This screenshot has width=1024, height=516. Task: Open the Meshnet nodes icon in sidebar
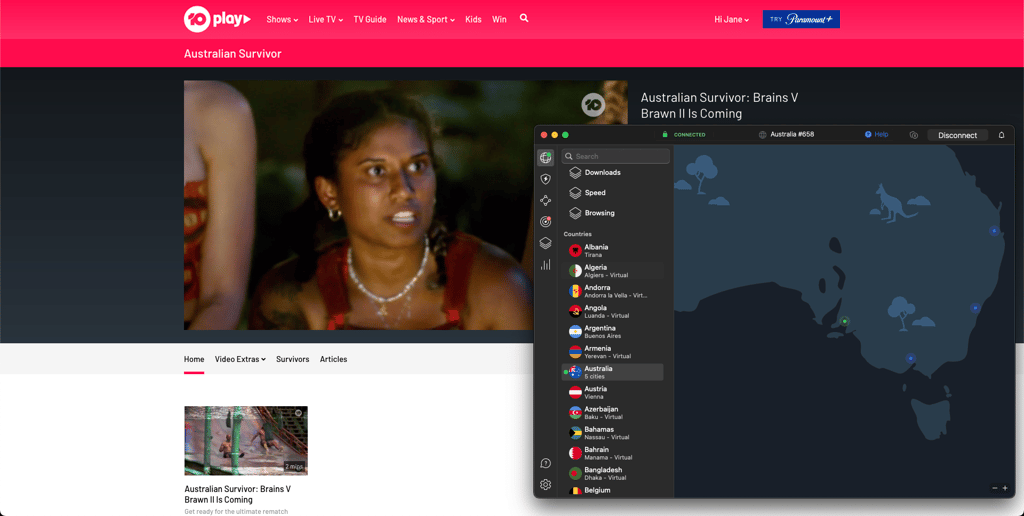click(545, 201)
